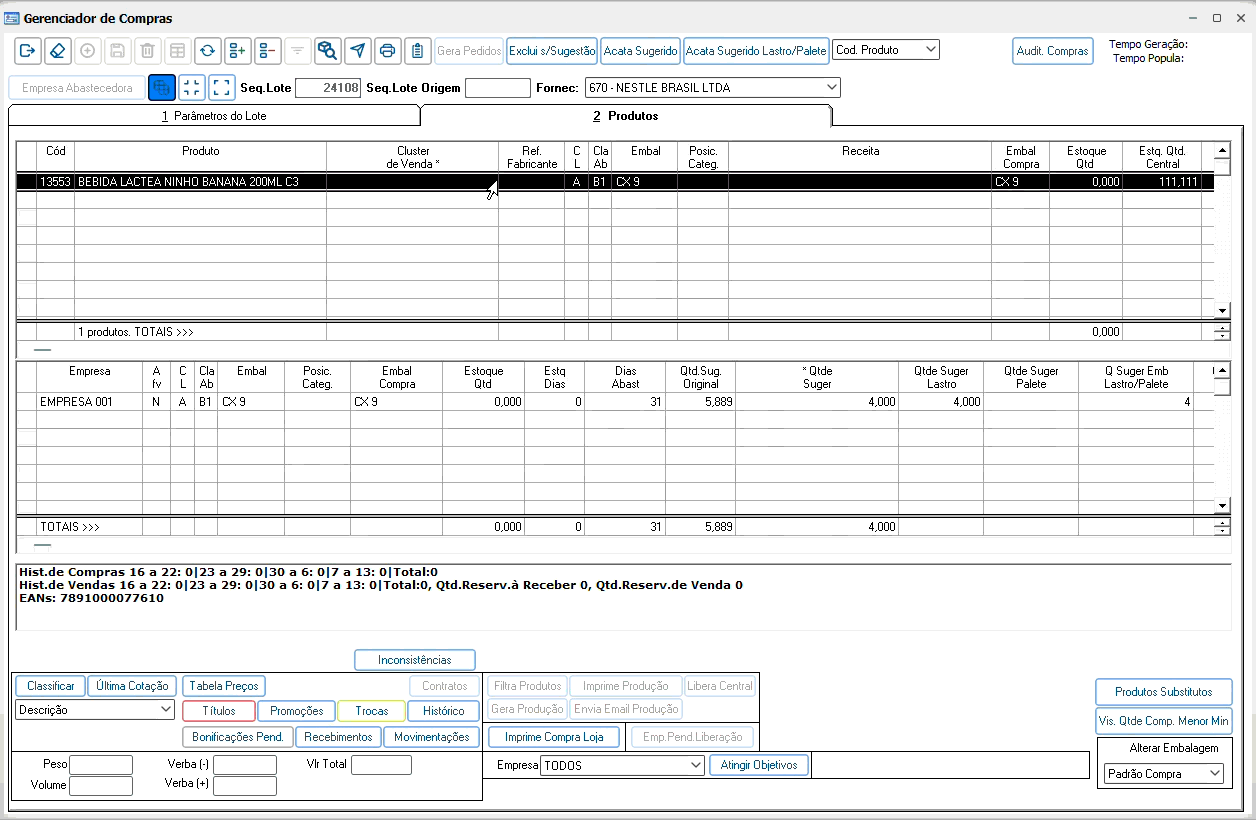Click Tabela Preços button
This screenshot has width=1256, height=820.
pos(224,686)
